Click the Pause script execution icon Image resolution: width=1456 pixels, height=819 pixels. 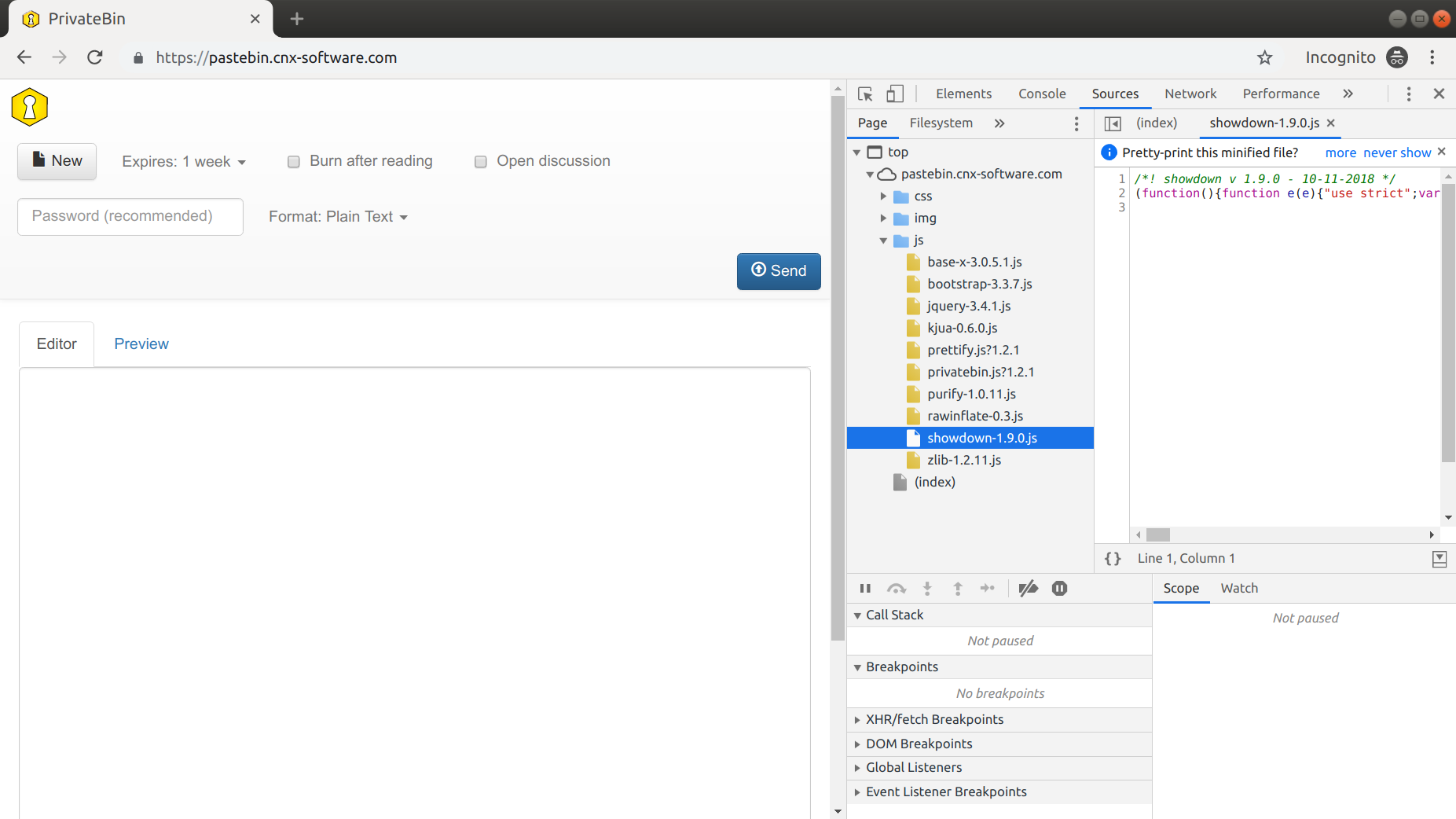(x=865, y=588)
